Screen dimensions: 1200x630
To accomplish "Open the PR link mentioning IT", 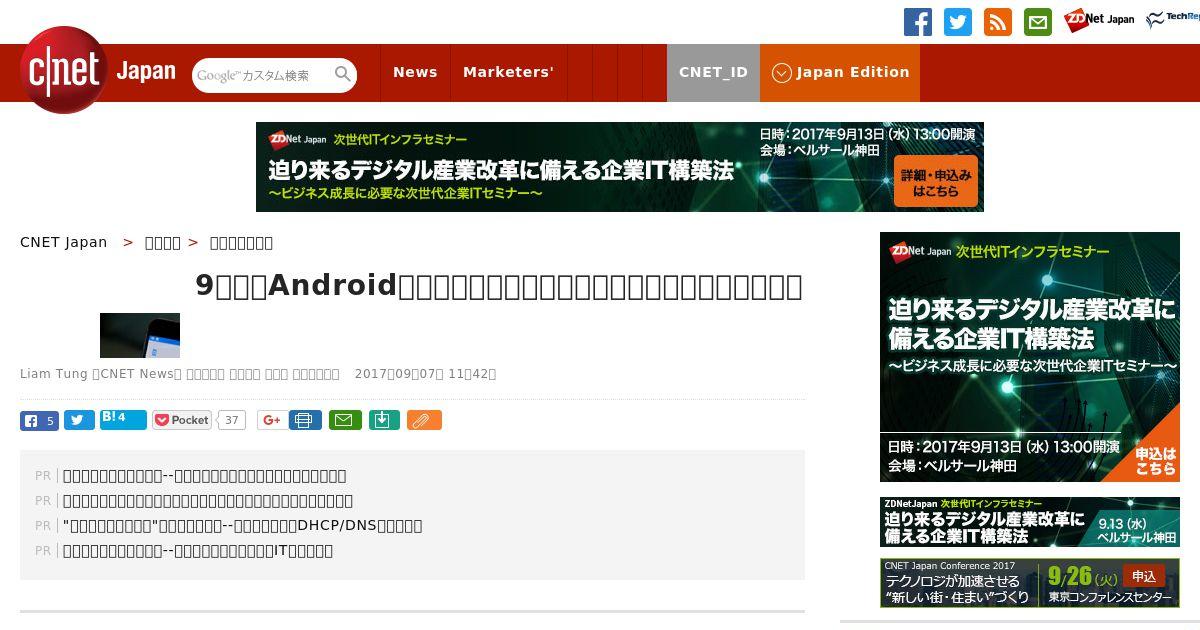I will [x=198, y=550].
